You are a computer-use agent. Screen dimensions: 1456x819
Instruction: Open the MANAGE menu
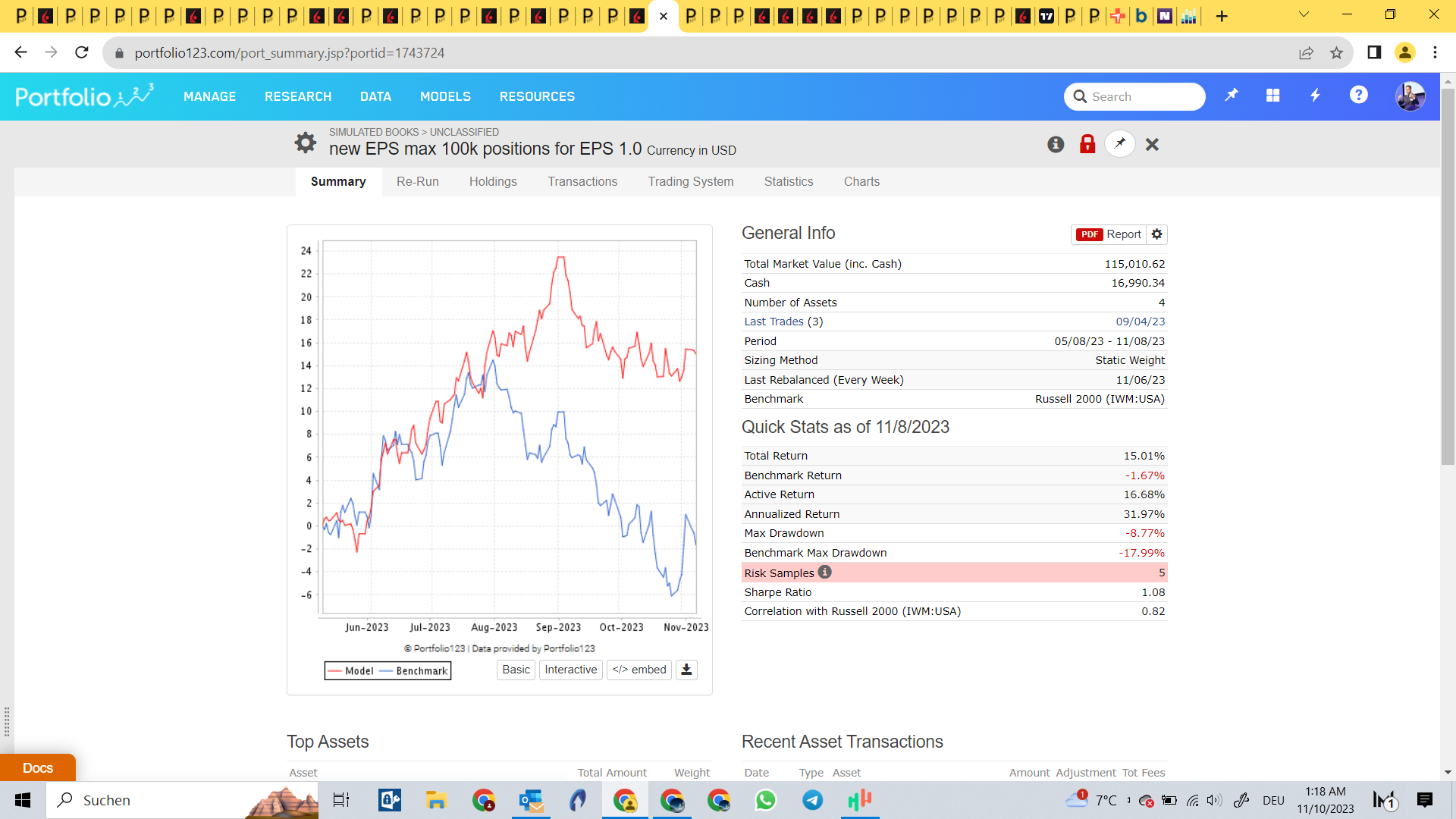click(209, 96)
